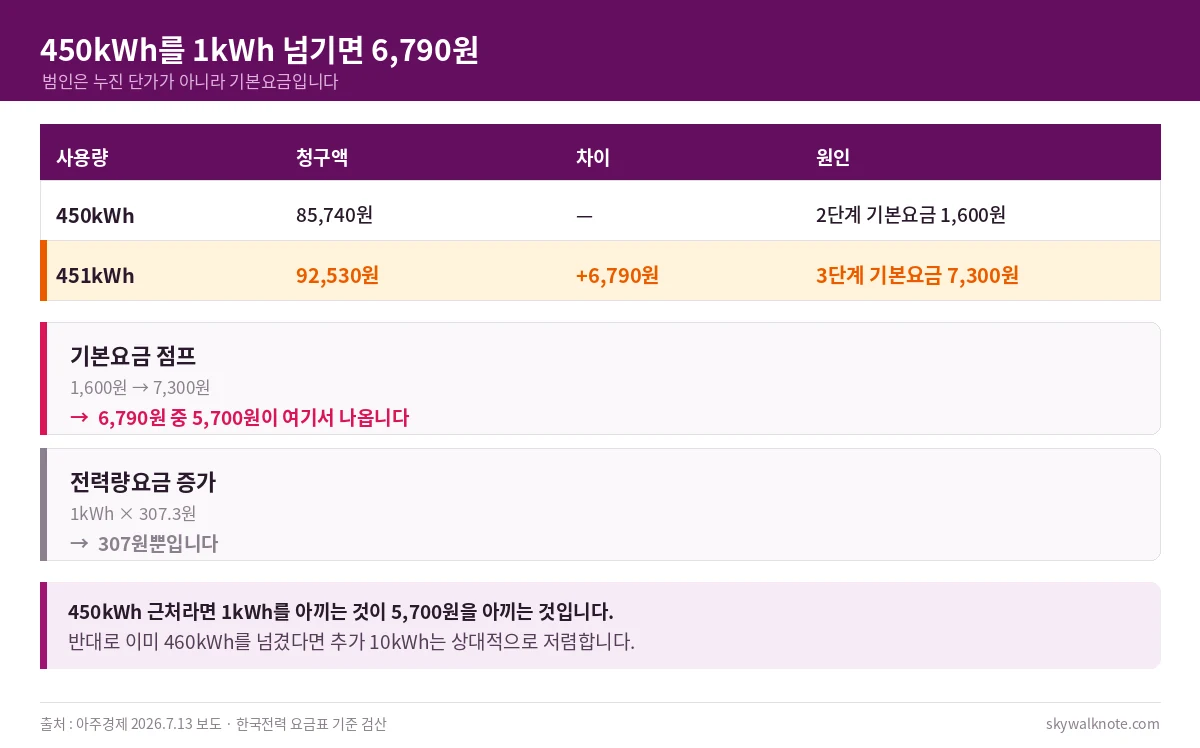Click subtitle '범인은 누진 단가가 아니라 기본요금입니다'

190,82
